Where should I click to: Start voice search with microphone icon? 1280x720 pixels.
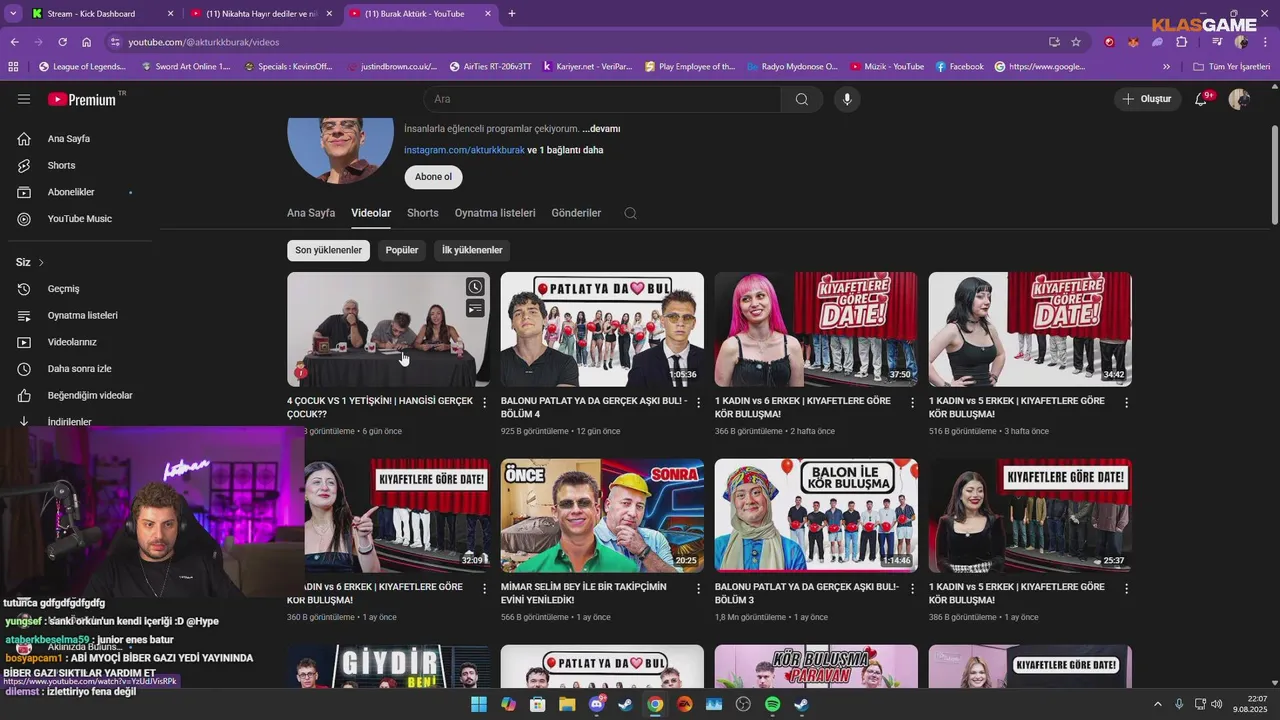pos(847,99)
